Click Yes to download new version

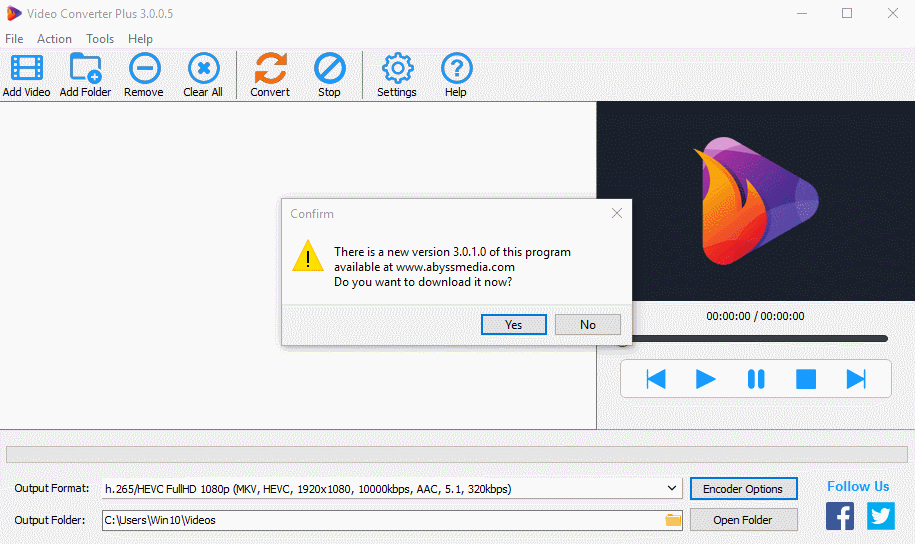[x=513, y=325]
